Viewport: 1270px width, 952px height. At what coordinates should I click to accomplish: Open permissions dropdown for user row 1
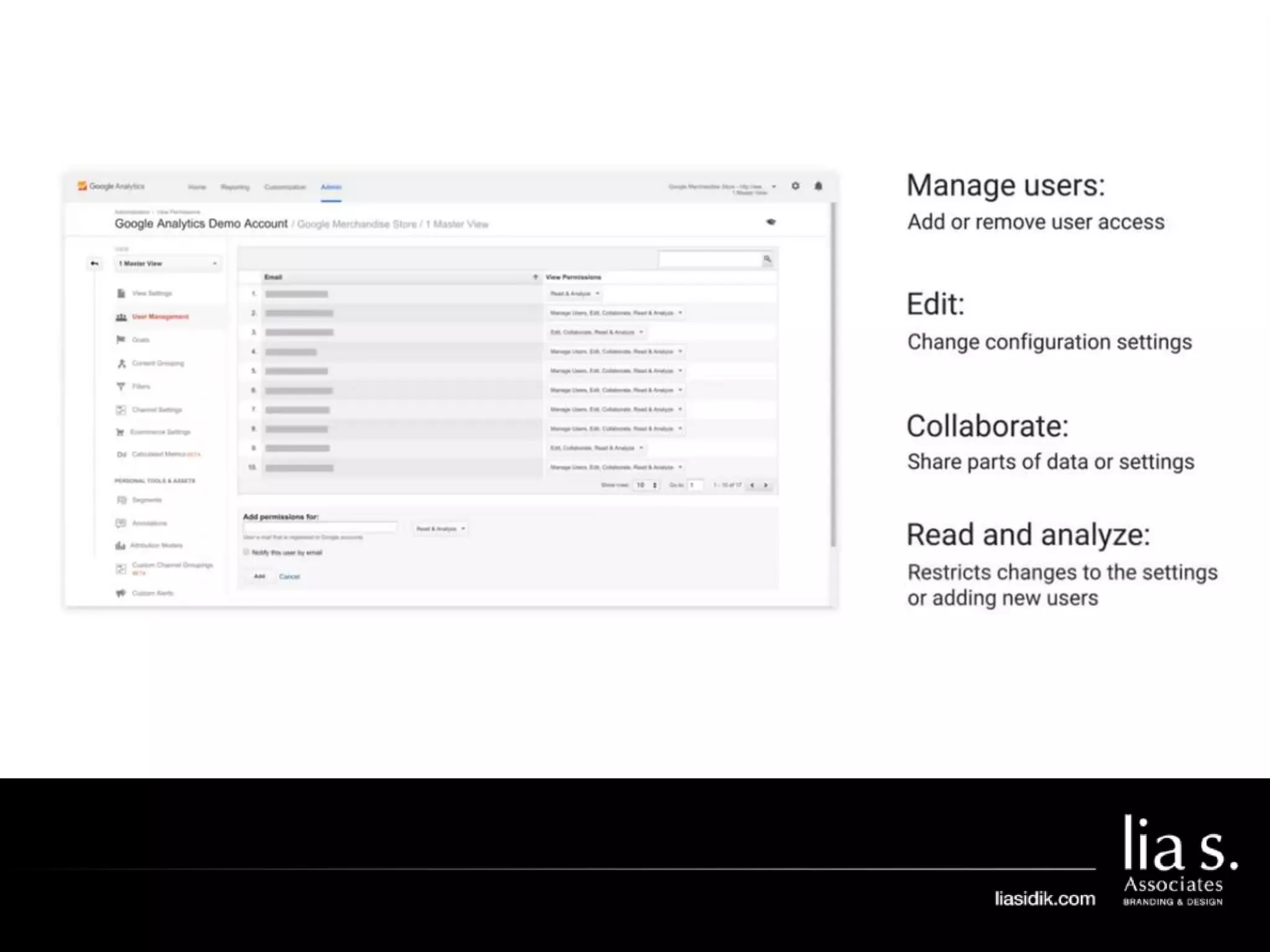575,294
